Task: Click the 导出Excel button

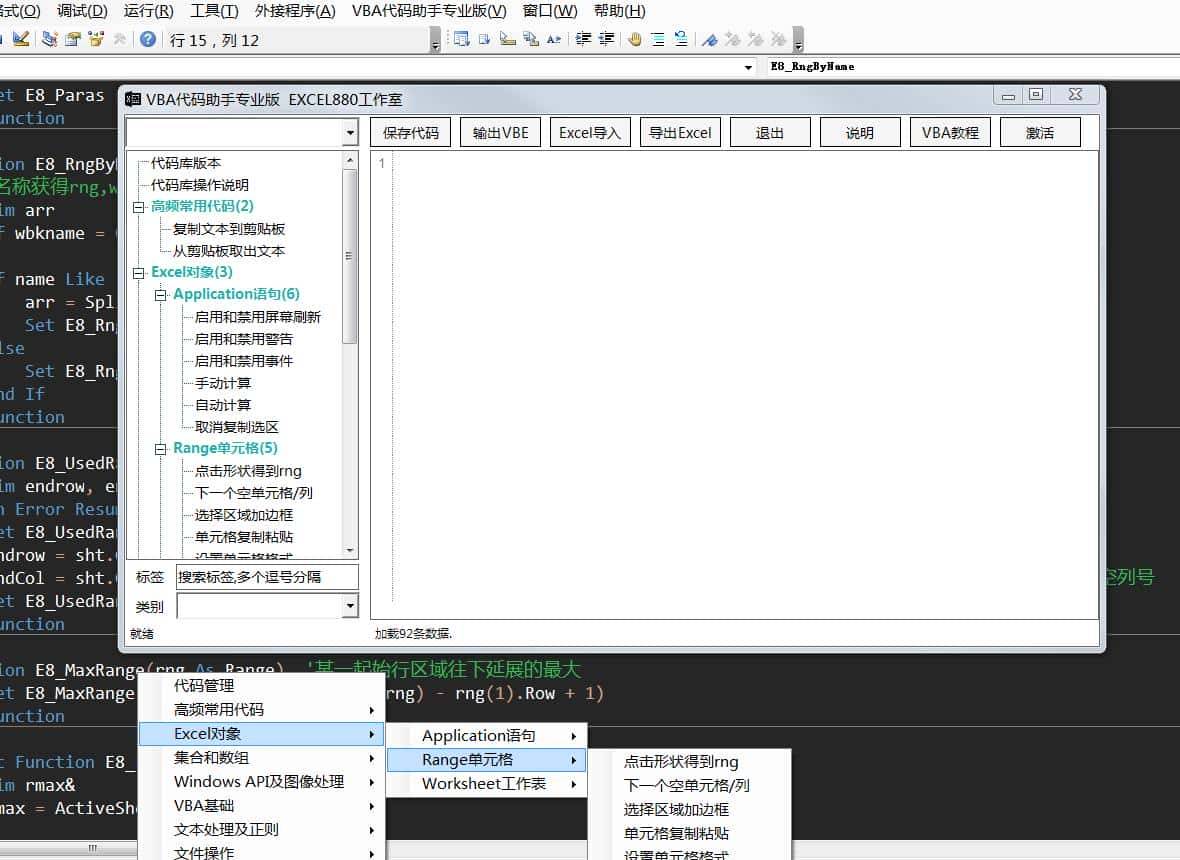Action: 680,133
